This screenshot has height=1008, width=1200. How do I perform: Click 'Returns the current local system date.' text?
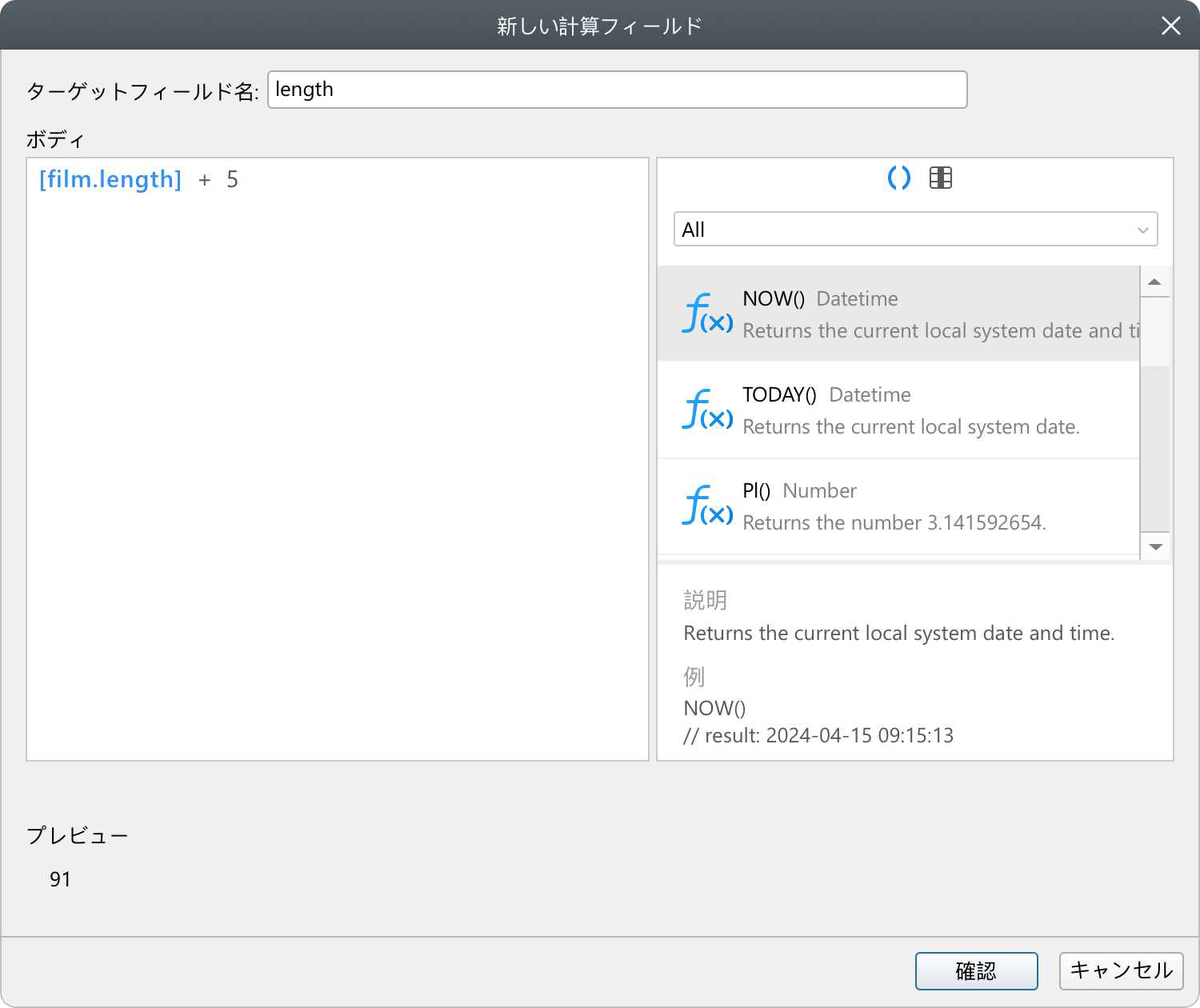tap(911, 426)
